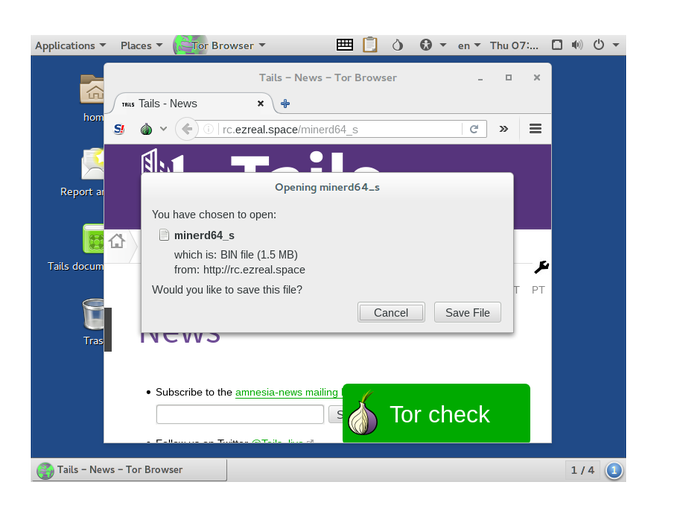The image size is (680, 523).
Task: Open the home folder desktop icon
Action: [92, 99]
